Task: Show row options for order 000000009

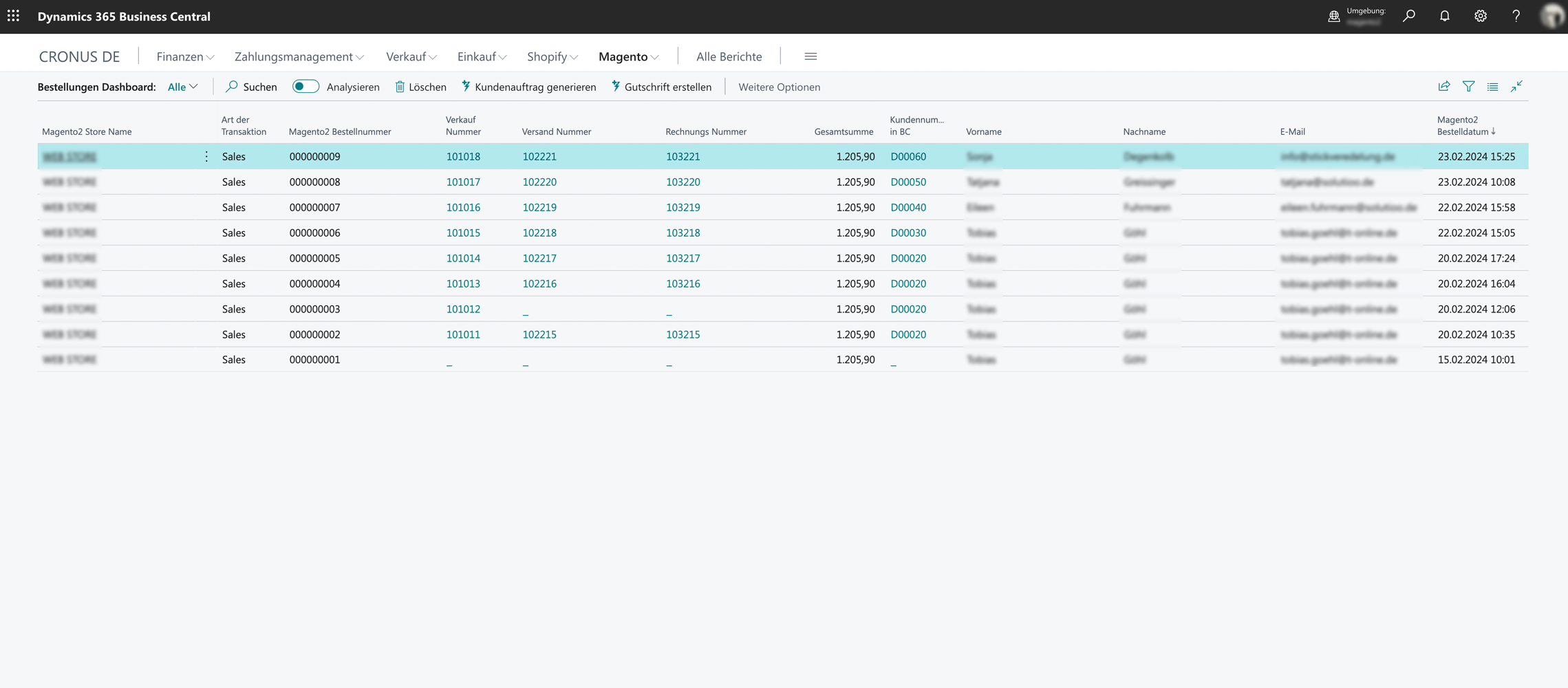Action: pyautogui.click(x=206, y=157)
